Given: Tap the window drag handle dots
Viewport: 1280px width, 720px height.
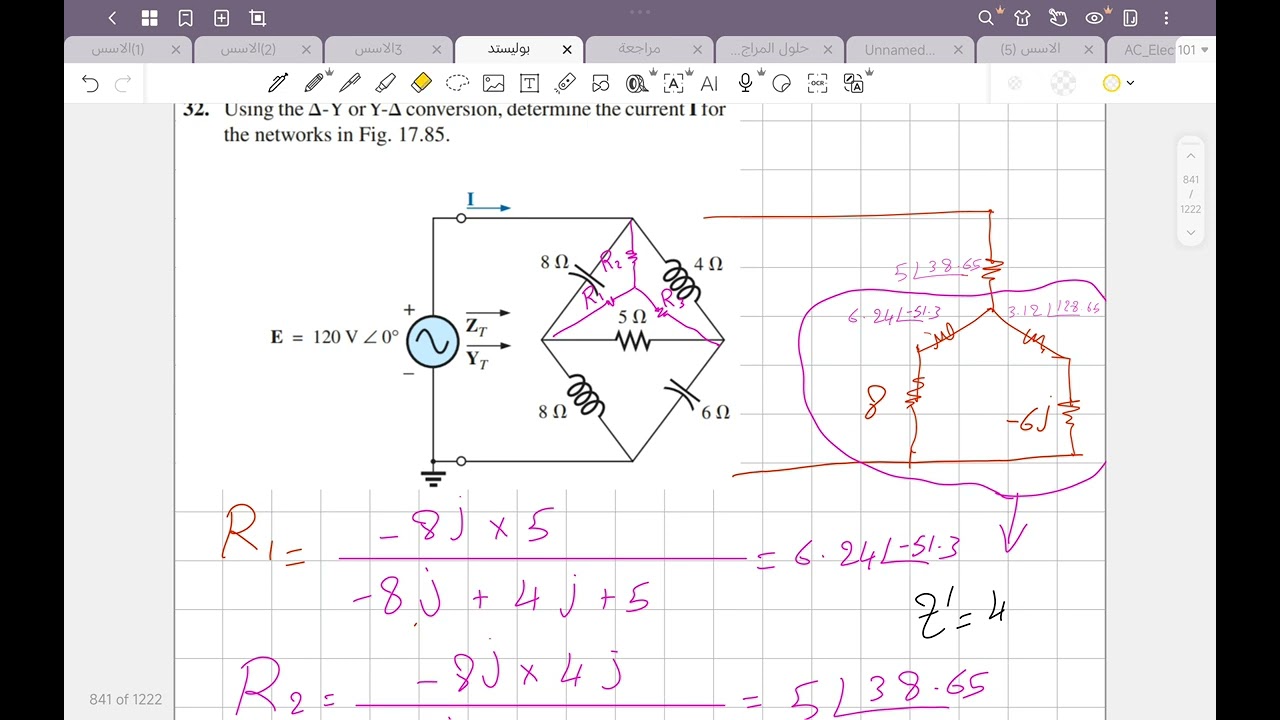Looking at the screenshot, I should [x=640, y=12].
